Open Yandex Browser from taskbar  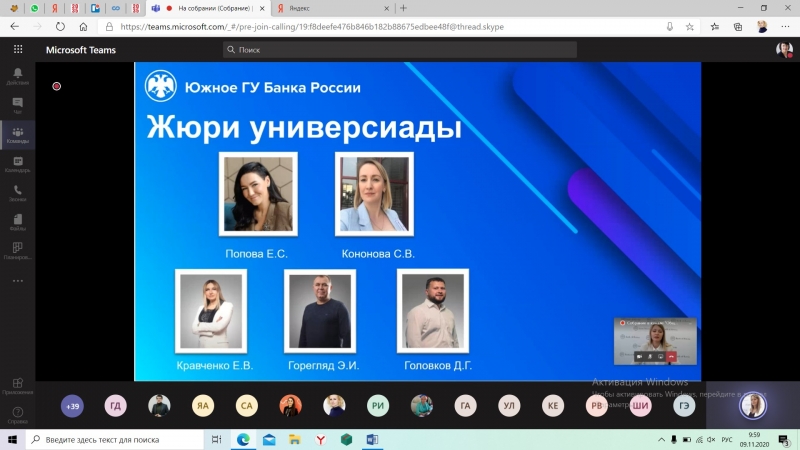pyautogui.click(x=320, y=439)
